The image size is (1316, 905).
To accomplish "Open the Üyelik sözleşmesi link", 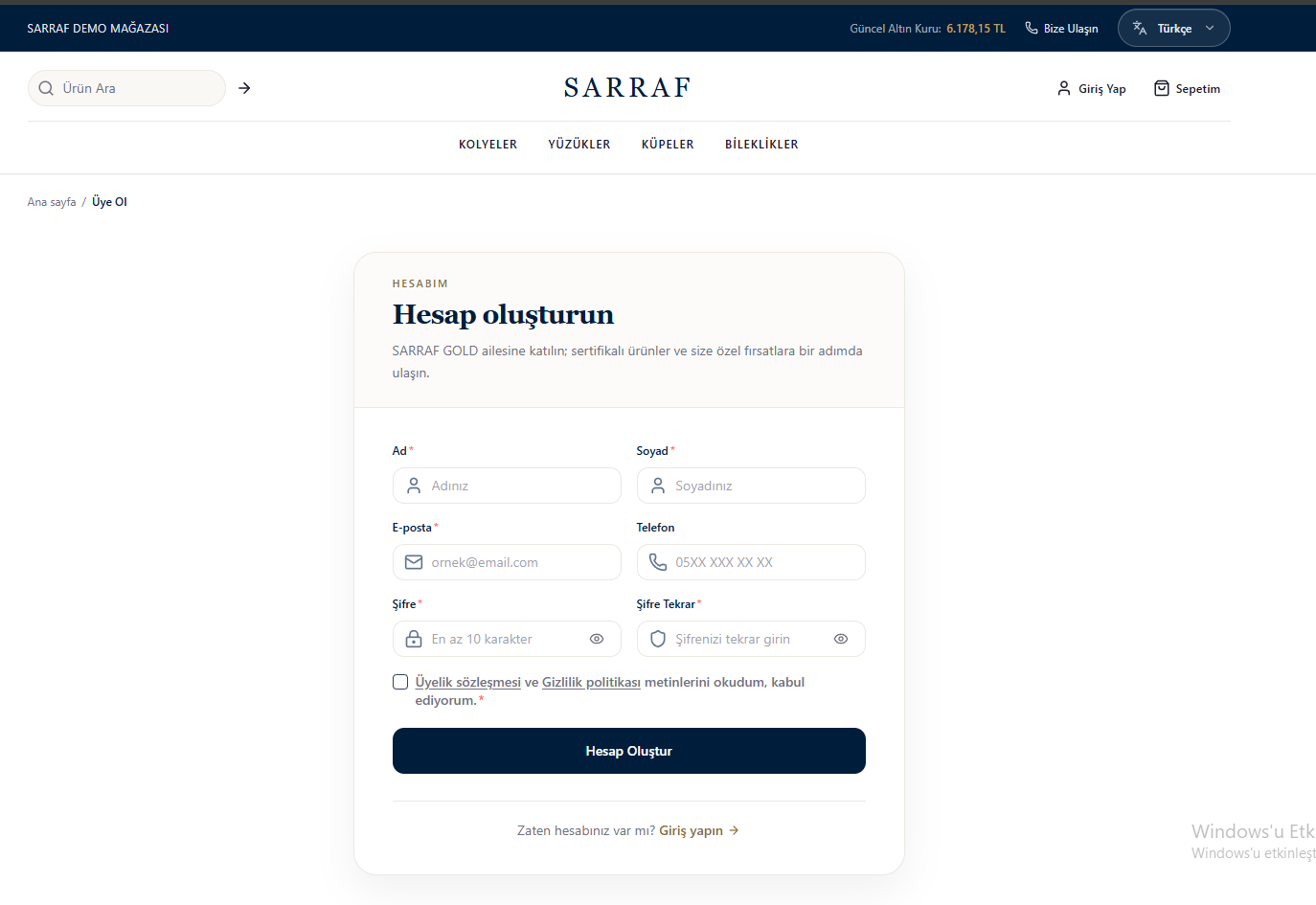I will [x=468, y=682].
